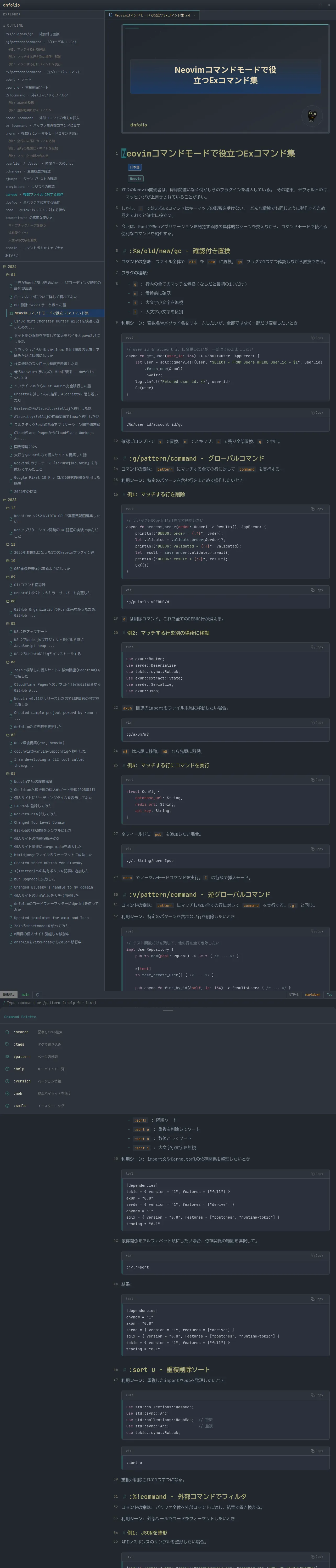Choose :tags タグで絞り込み entry
The height and width of the screenshot is (1568, 336).
pyautogui.click(x=168, y=1044)
